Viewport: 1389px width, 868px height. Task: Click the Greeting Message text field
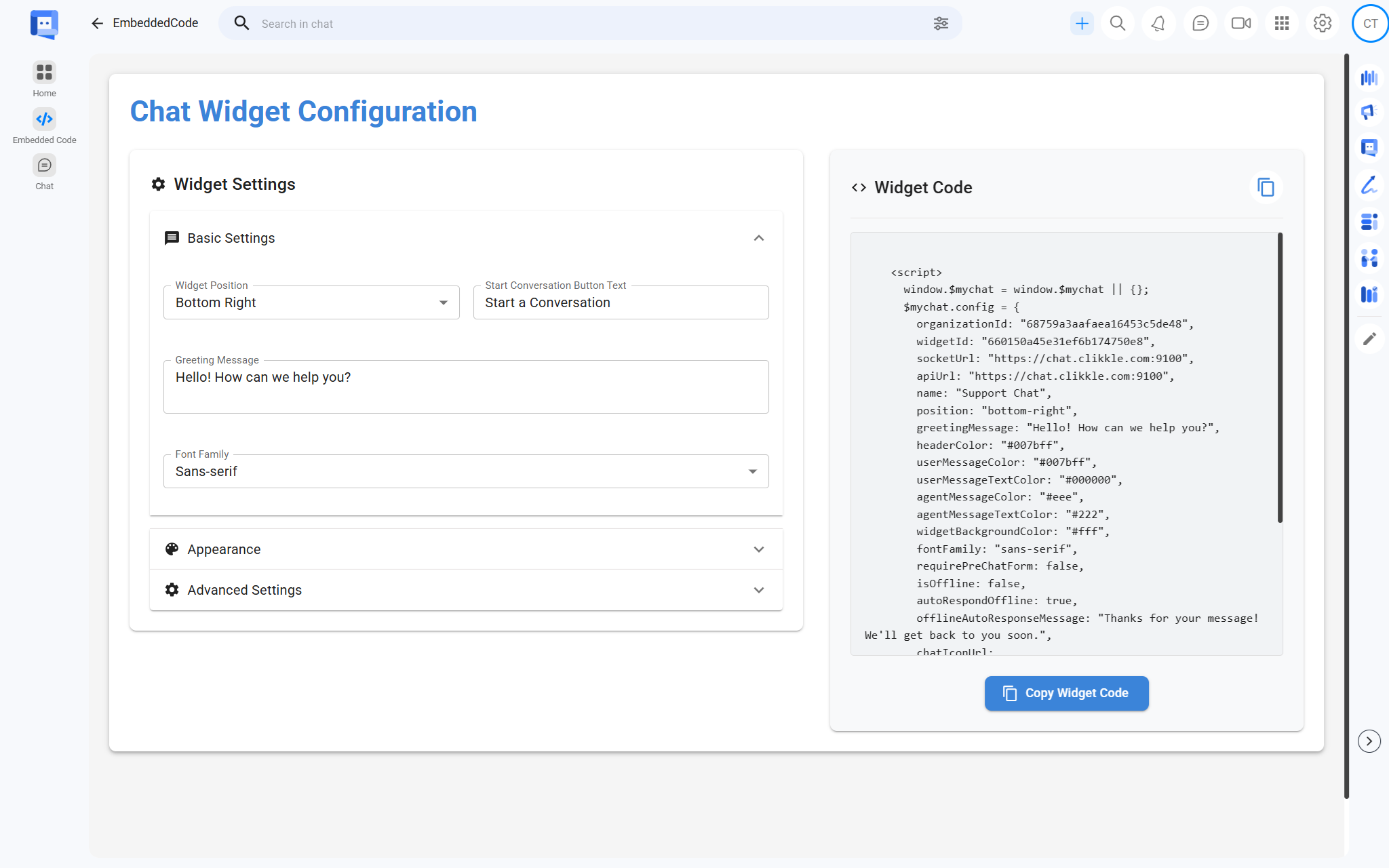(x=466, y=387)
